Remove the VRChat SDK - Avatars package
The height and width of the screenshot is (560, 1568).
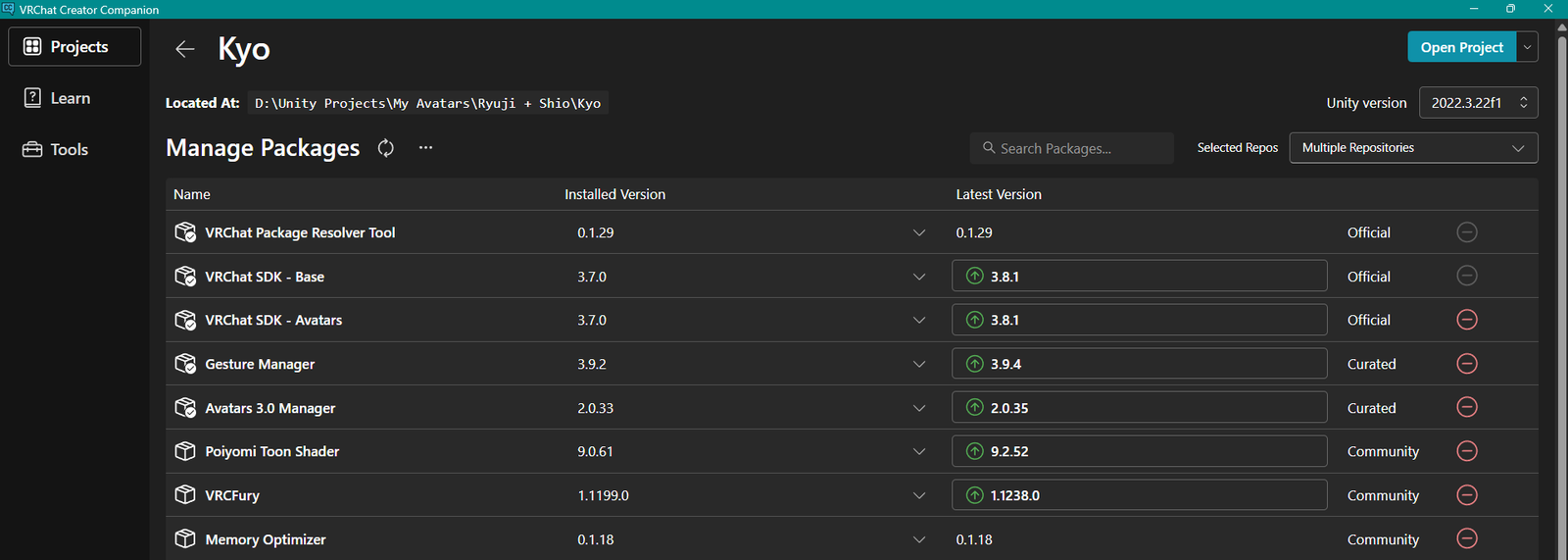coord(1467,320)
